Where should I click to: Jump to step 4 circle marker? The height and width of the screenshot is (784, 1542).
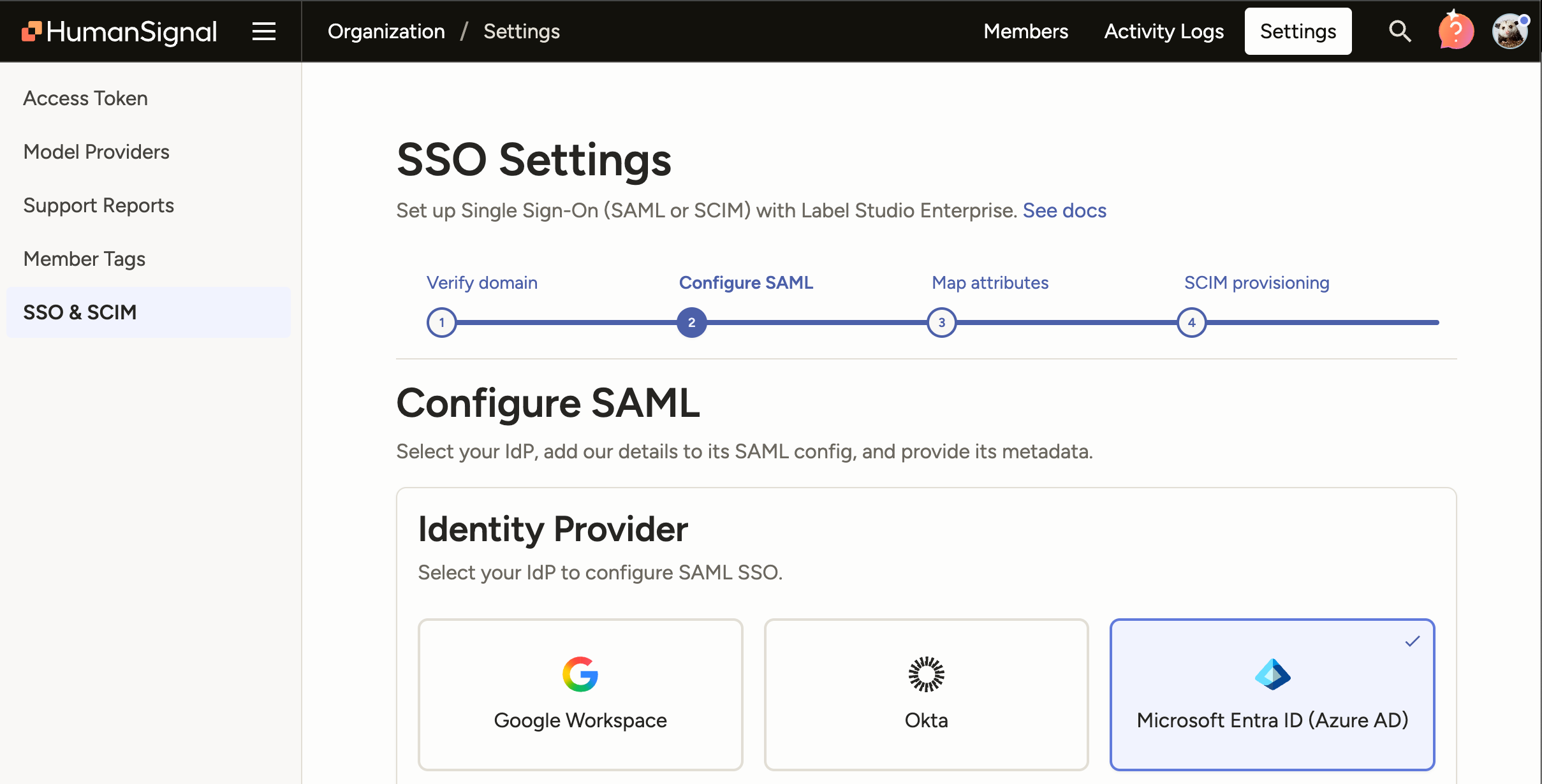(x=1191, y=323)
